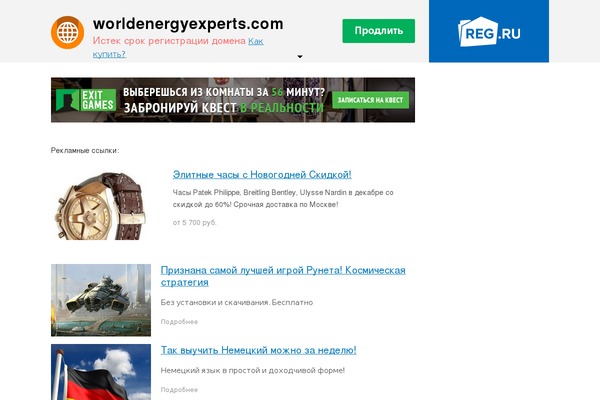The width and height of the screenshot is (600, 400).
Task: Click the German flag ad thumbnail
Action: coord(101,372)
